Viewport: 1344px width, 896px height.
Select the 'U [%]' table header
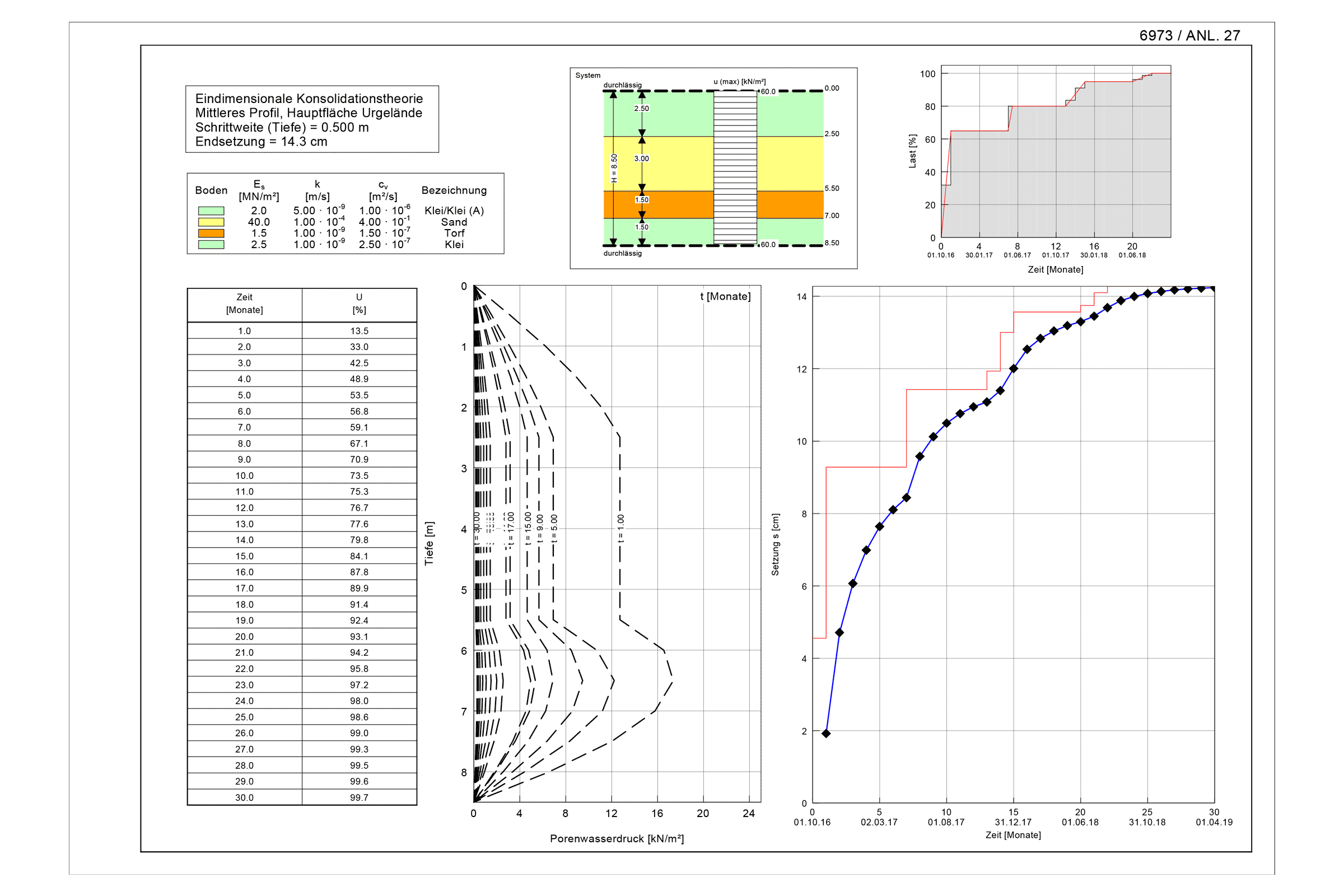click(x=359, y=304)
